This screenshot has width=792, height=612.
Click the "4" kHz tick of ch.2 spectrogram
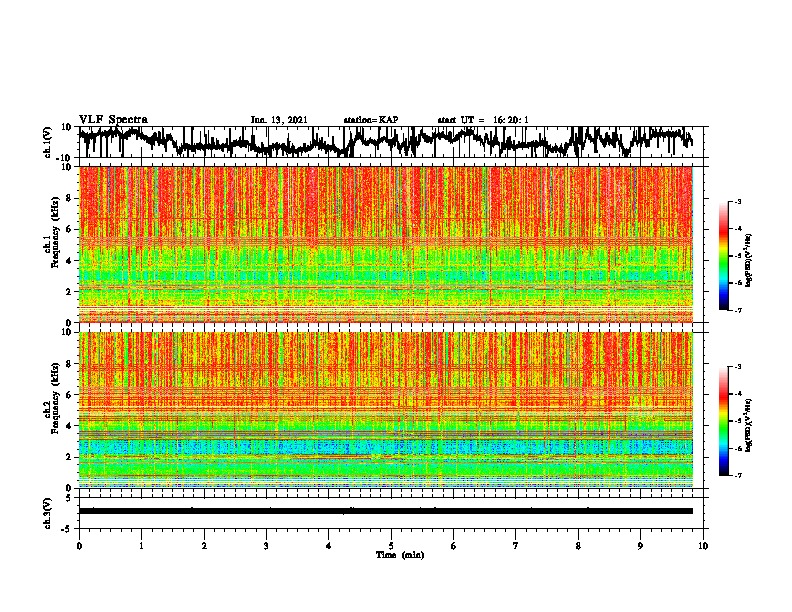click(x=70, y=426)
